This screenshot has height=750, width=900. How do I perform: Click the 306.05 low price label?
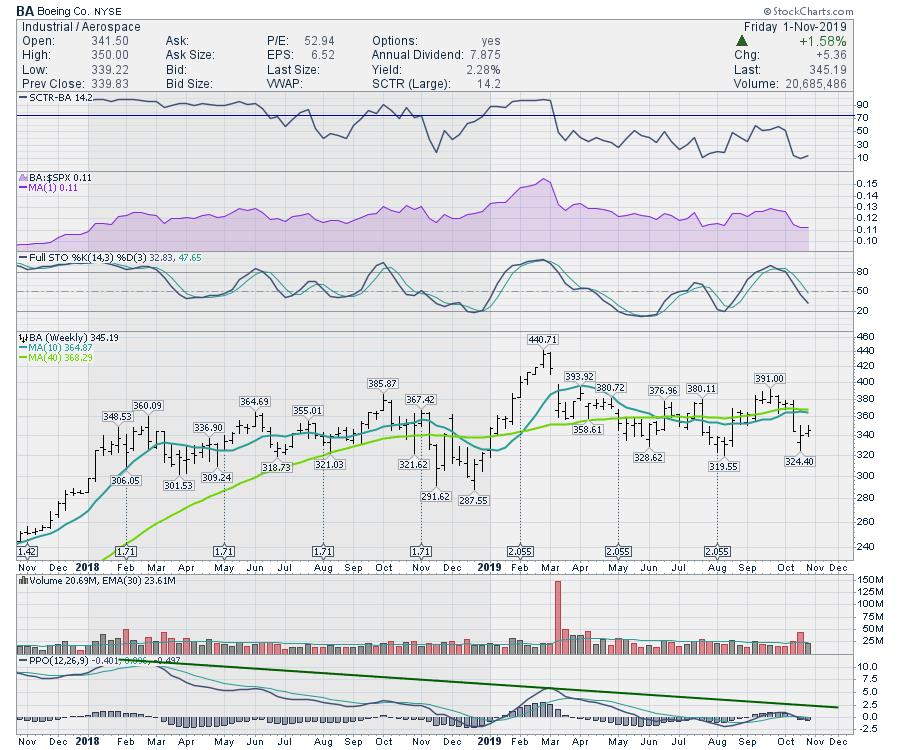[x=126, y=480]
